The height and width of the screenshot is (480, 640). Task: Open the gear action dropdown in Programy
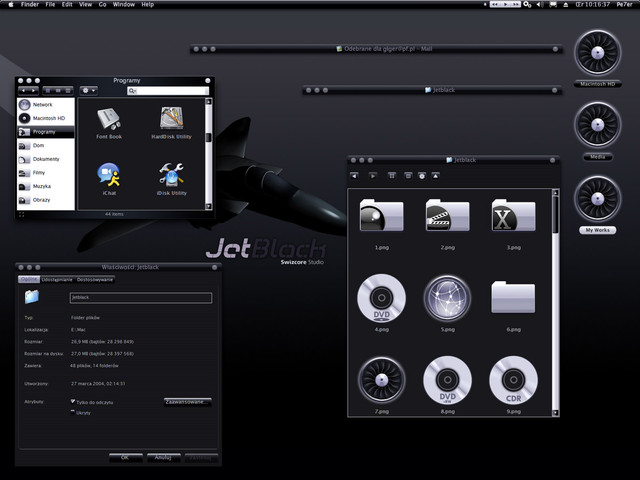tap(89, 90)
